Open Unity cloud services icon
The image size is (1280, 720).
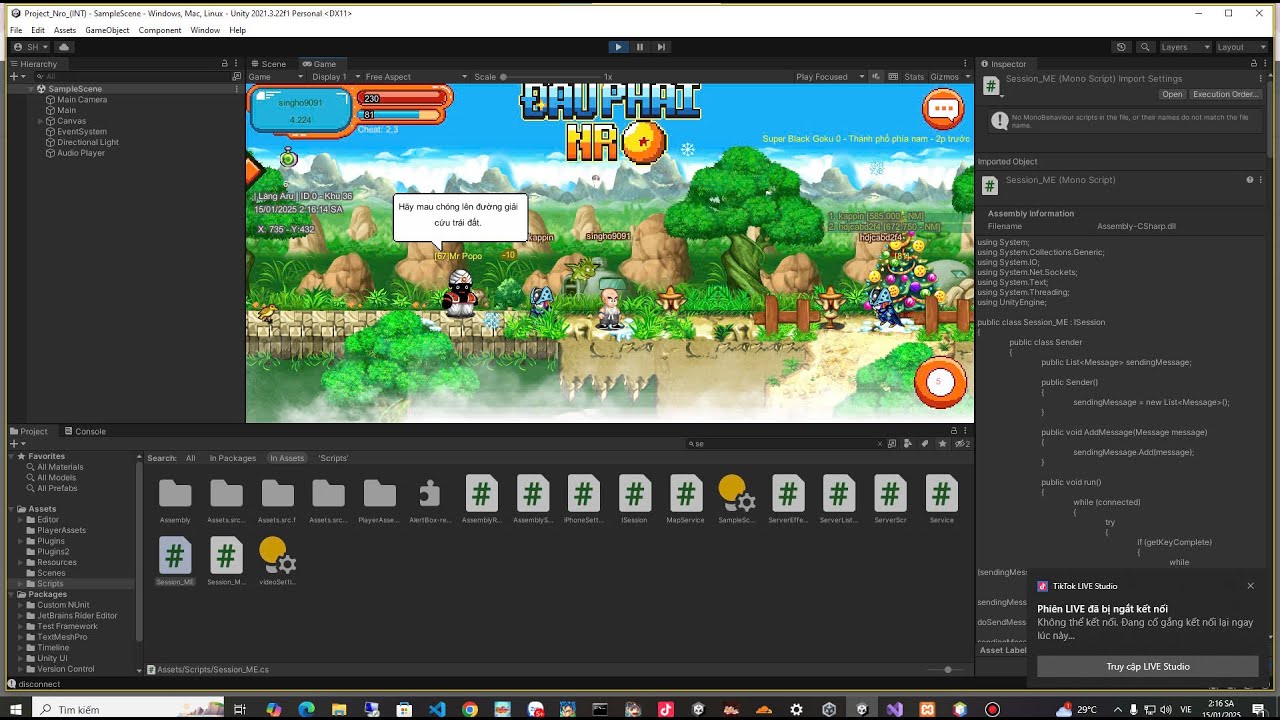(64, 47)
